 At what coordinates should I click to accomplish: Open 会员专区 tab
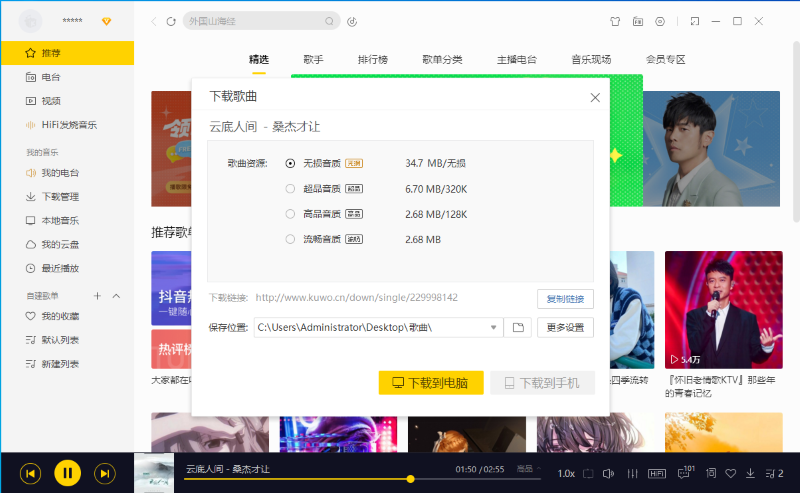click(x=666, y=60)
